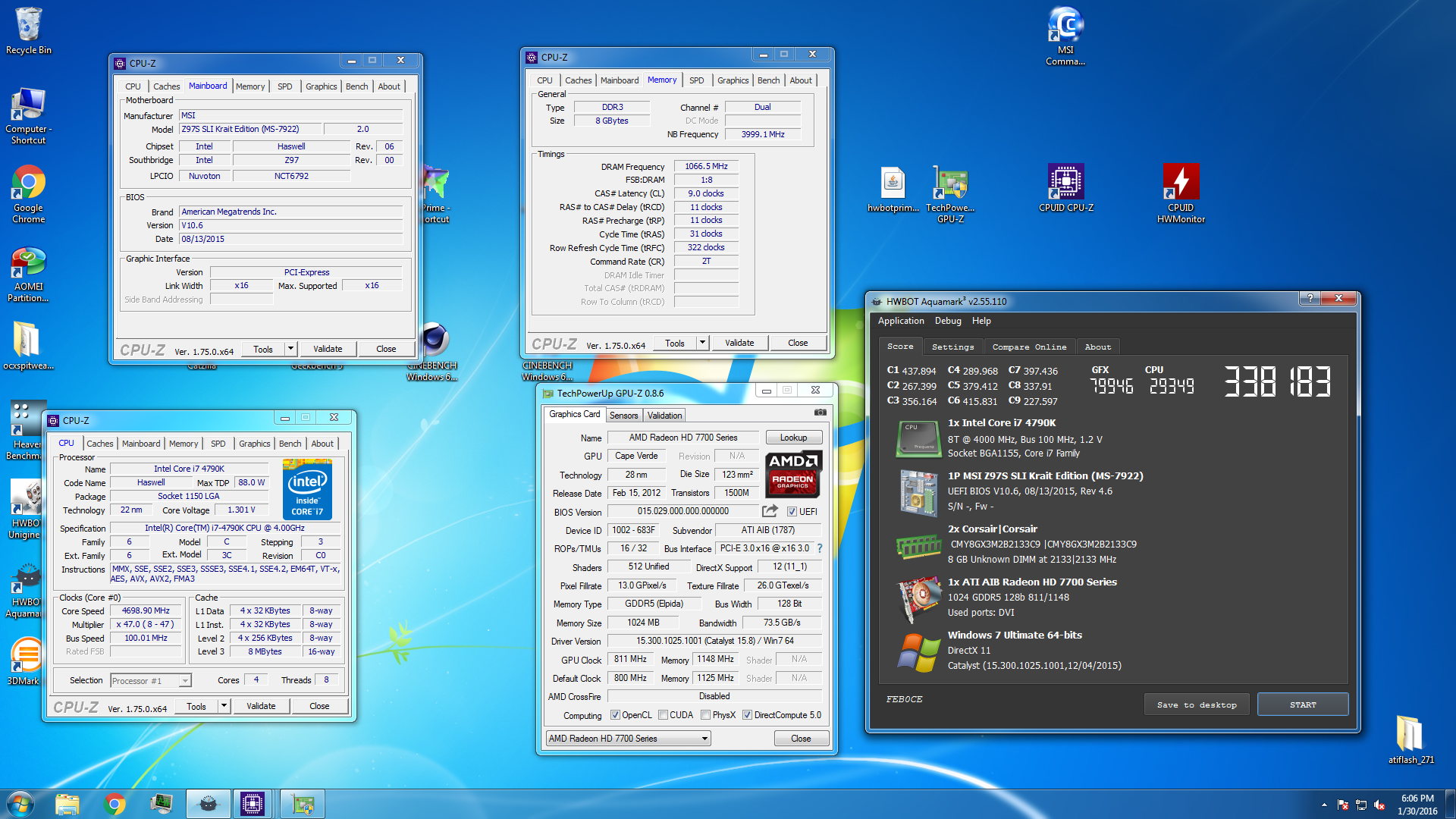The width and height of the screenshot is (1456, 819).
Task: Open Chrome from the taskbar
Action: tap(115, 804)
